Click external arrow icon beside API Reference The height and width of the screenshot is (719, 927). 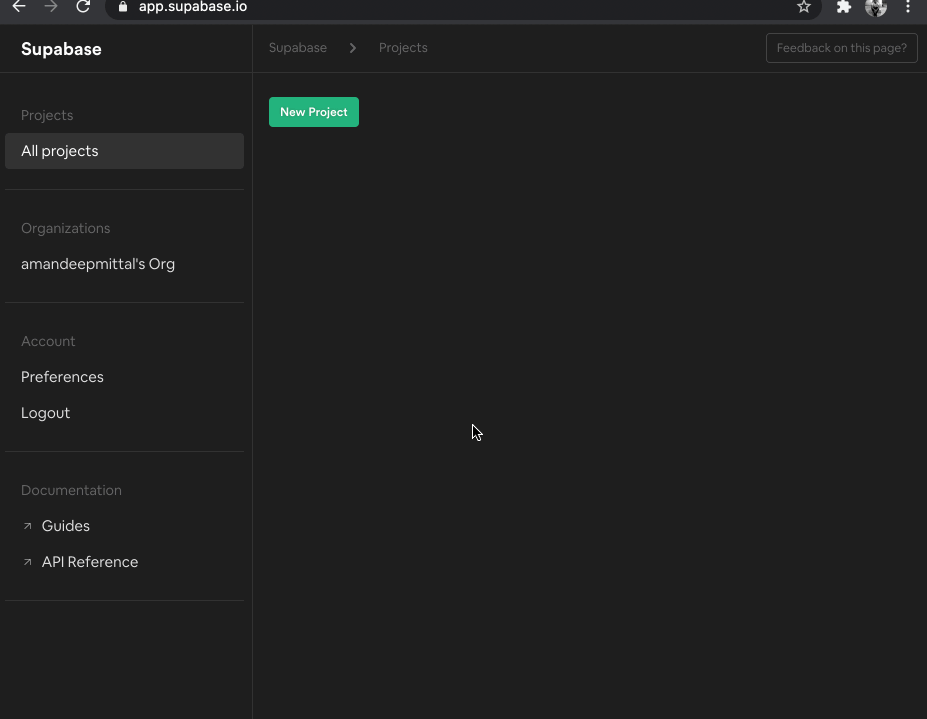[x=27, y=562]
